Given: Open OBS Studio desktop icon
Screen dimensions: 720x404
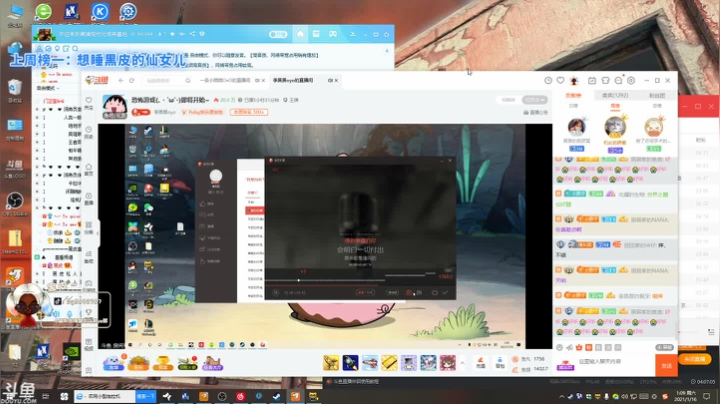Looking at the screenshot, I should point(15,203).
